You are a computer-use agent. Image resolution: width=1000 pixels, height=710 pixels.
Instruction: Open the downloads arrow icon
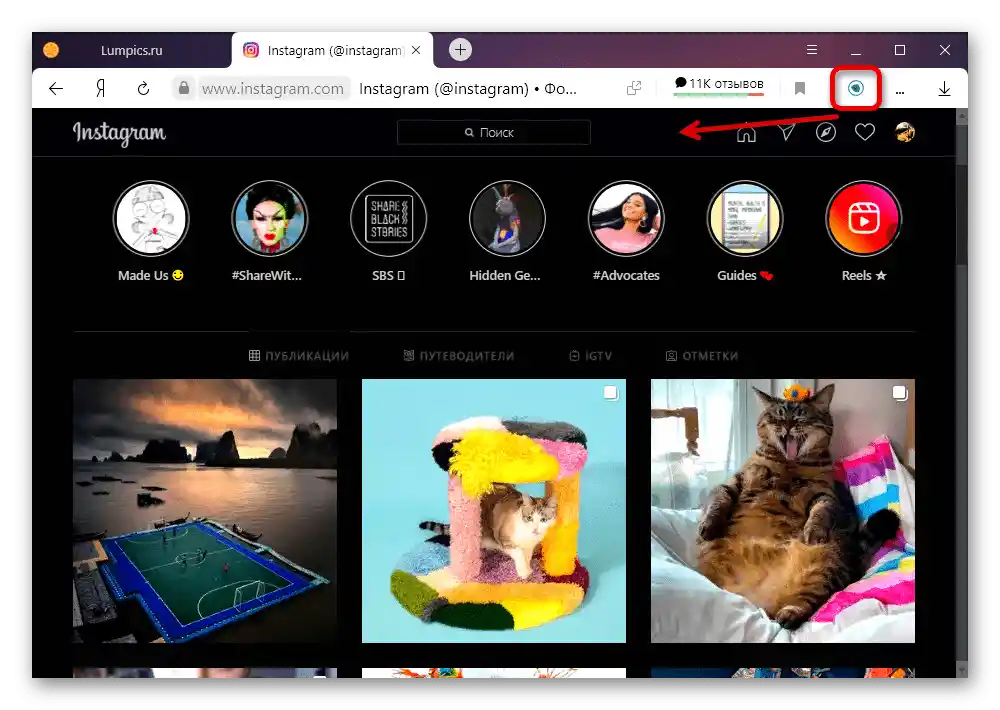pos(945,89)
